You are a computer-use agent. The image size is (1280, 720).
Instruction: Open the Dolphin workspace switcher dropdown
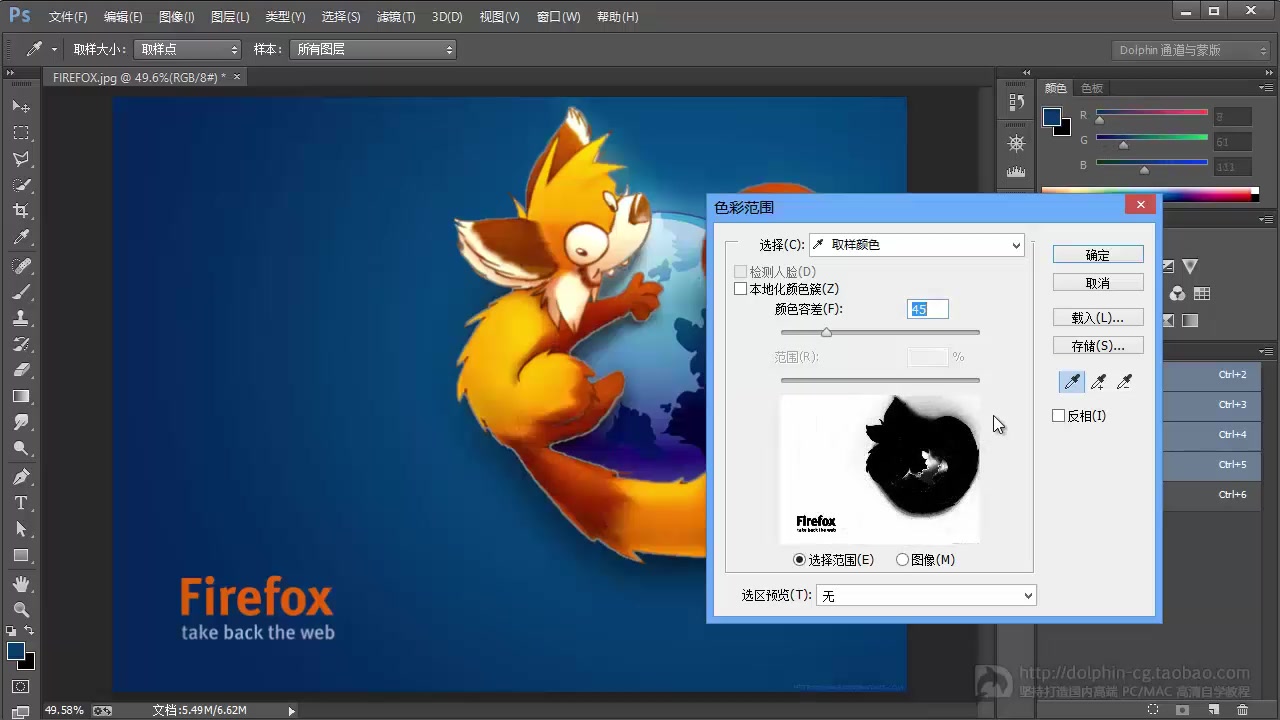pyautogui.click(x=1191, y=50)
